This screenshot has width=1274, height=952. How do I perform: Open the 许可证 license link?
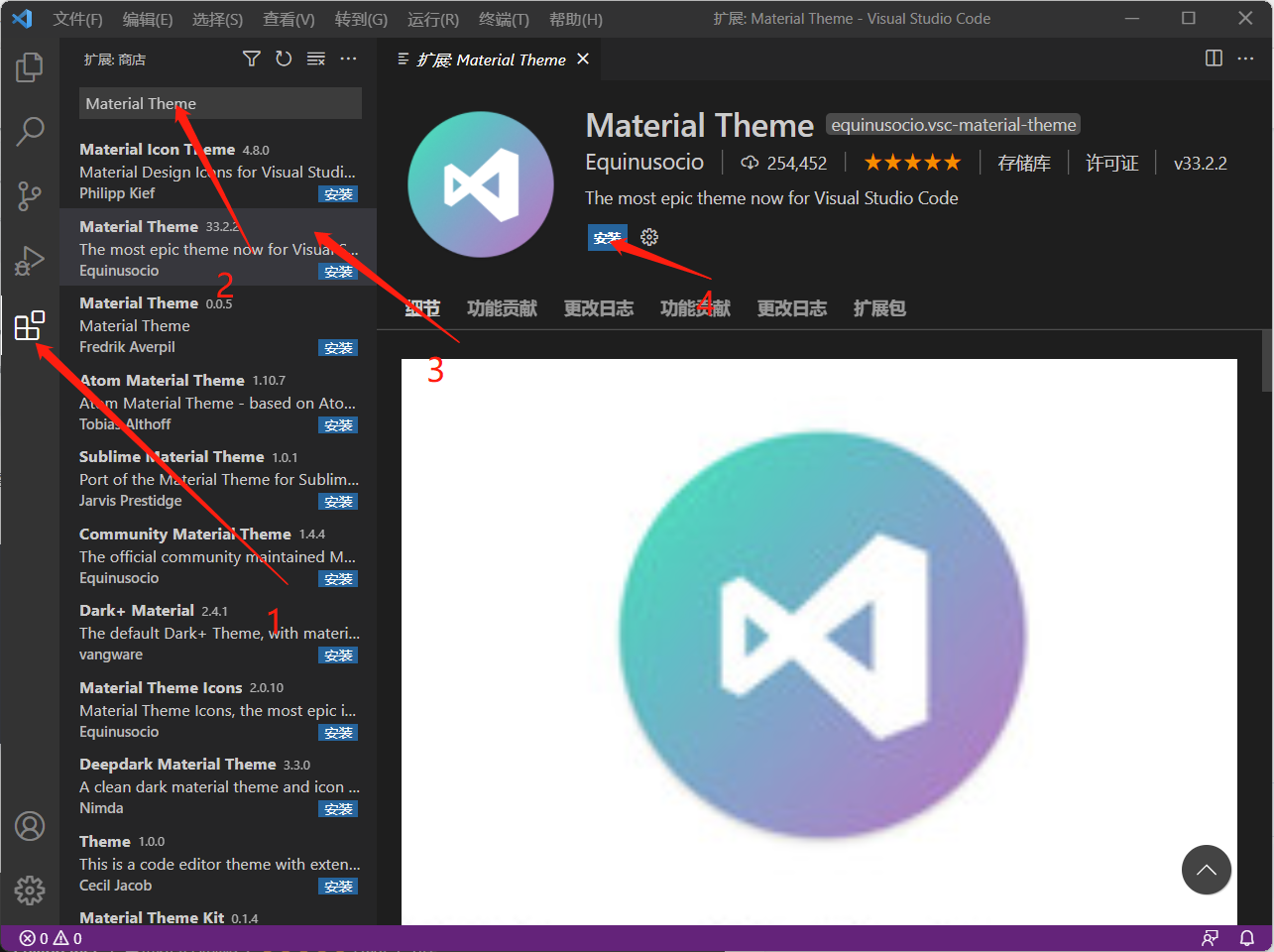pyautogui.click(x=1112, y=163)
